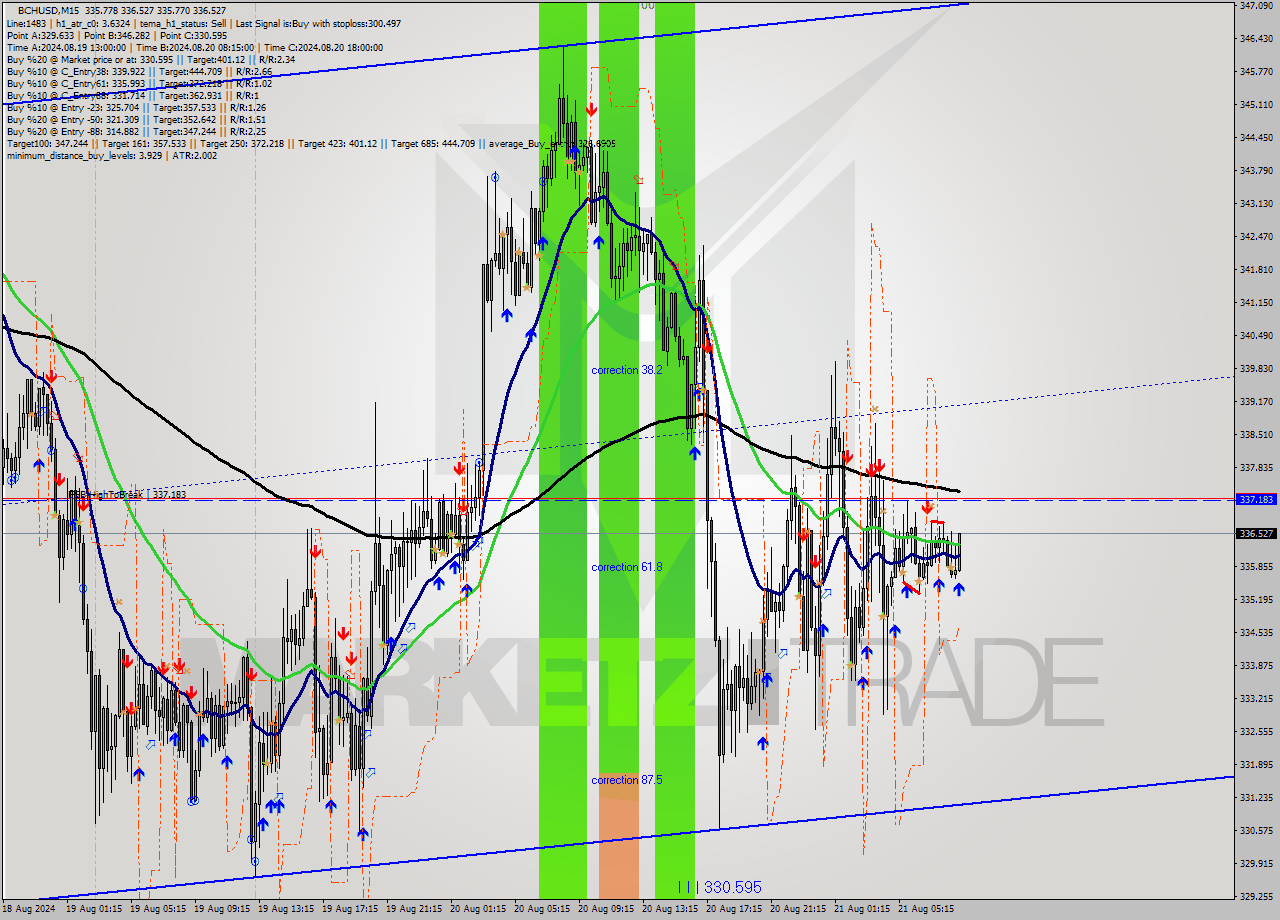Click the 'correction 38.2' label
This screenshot has height=920, width=1280.
coord(627,370)
